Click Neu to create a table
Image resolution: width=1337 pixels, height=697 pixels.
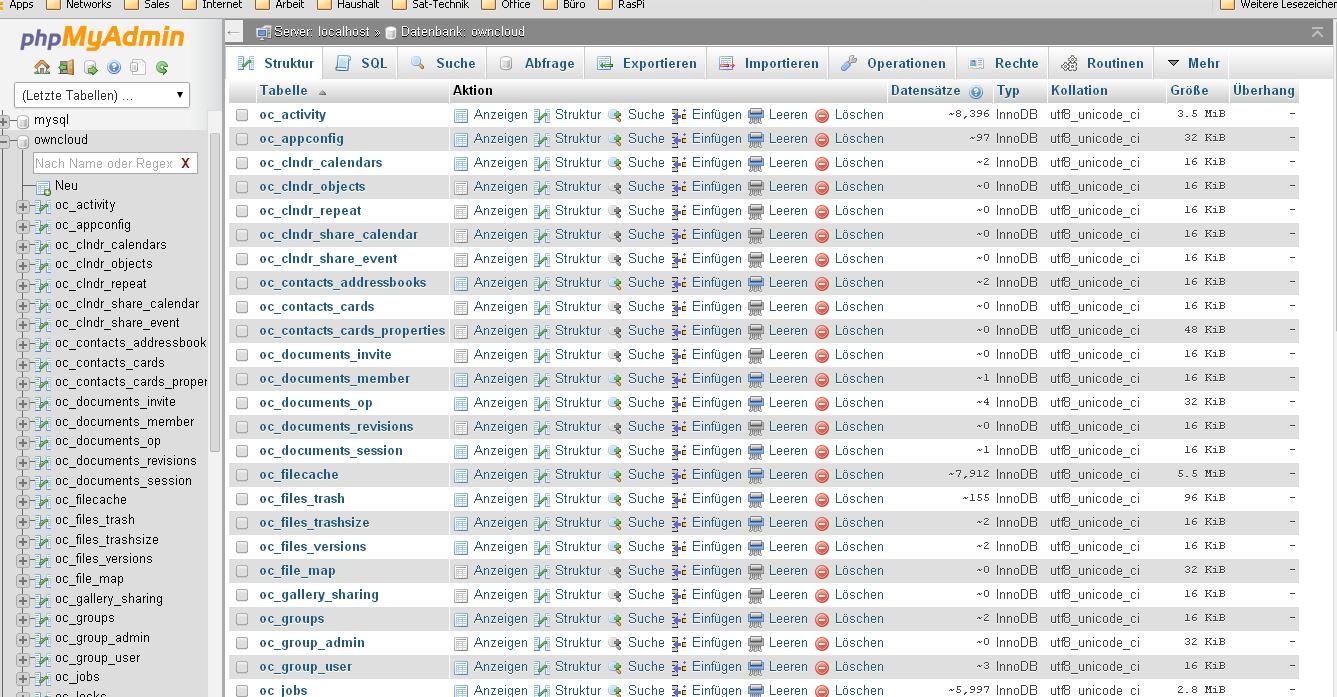pos(66,186)
